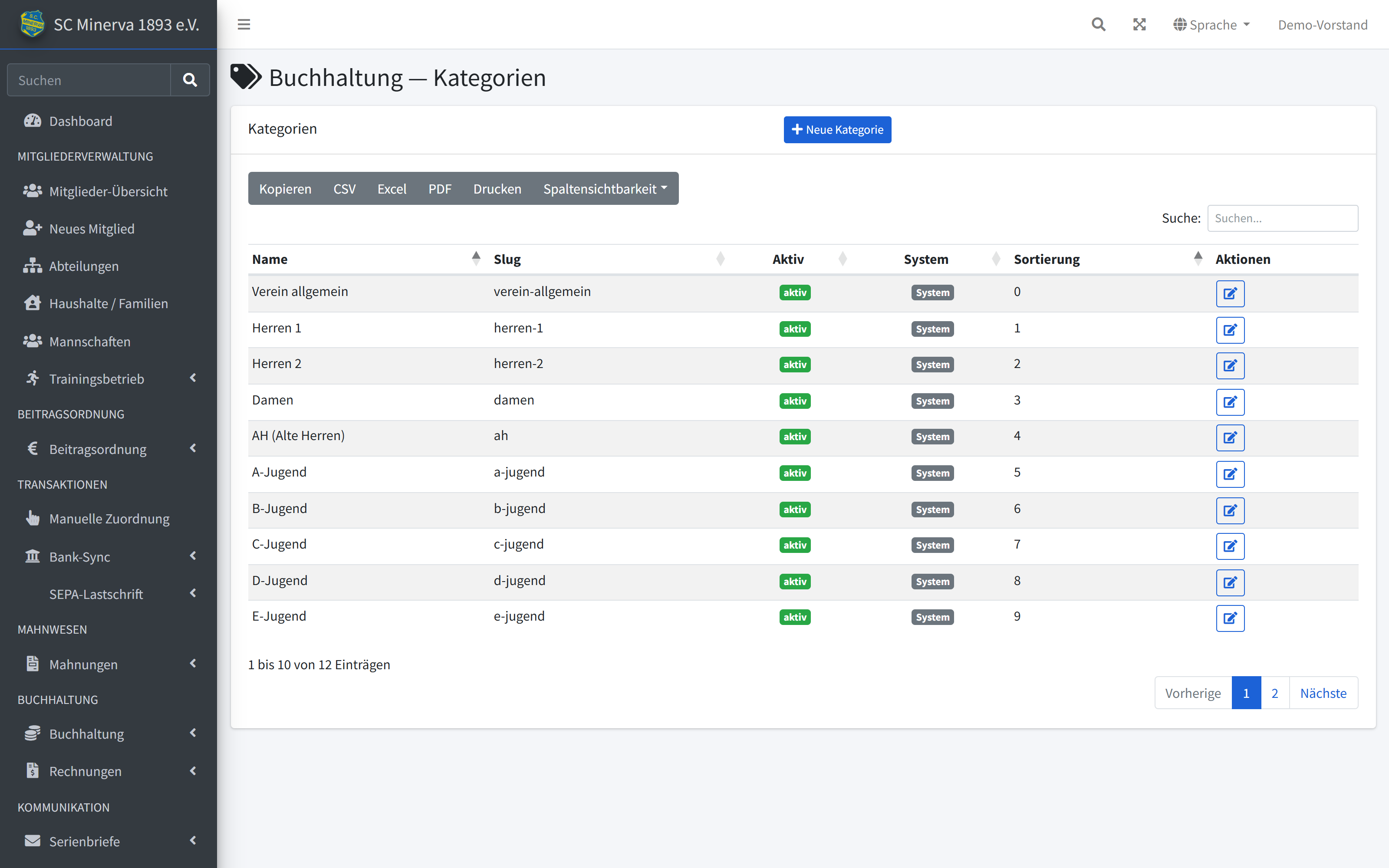Toggle the sidebar with the hamburger icon

point(244,25)
